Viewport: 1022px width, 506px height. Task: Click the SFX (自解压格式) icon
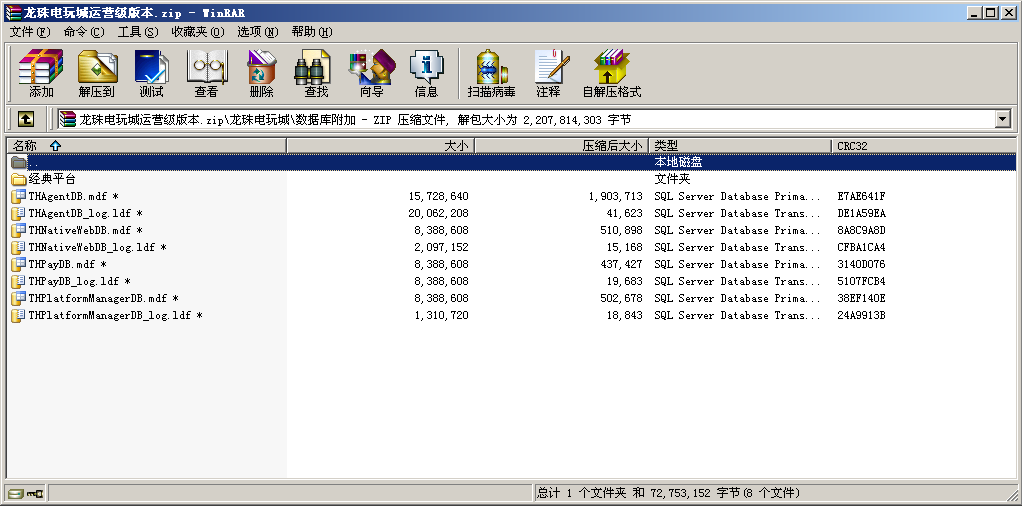click(611, 72)
